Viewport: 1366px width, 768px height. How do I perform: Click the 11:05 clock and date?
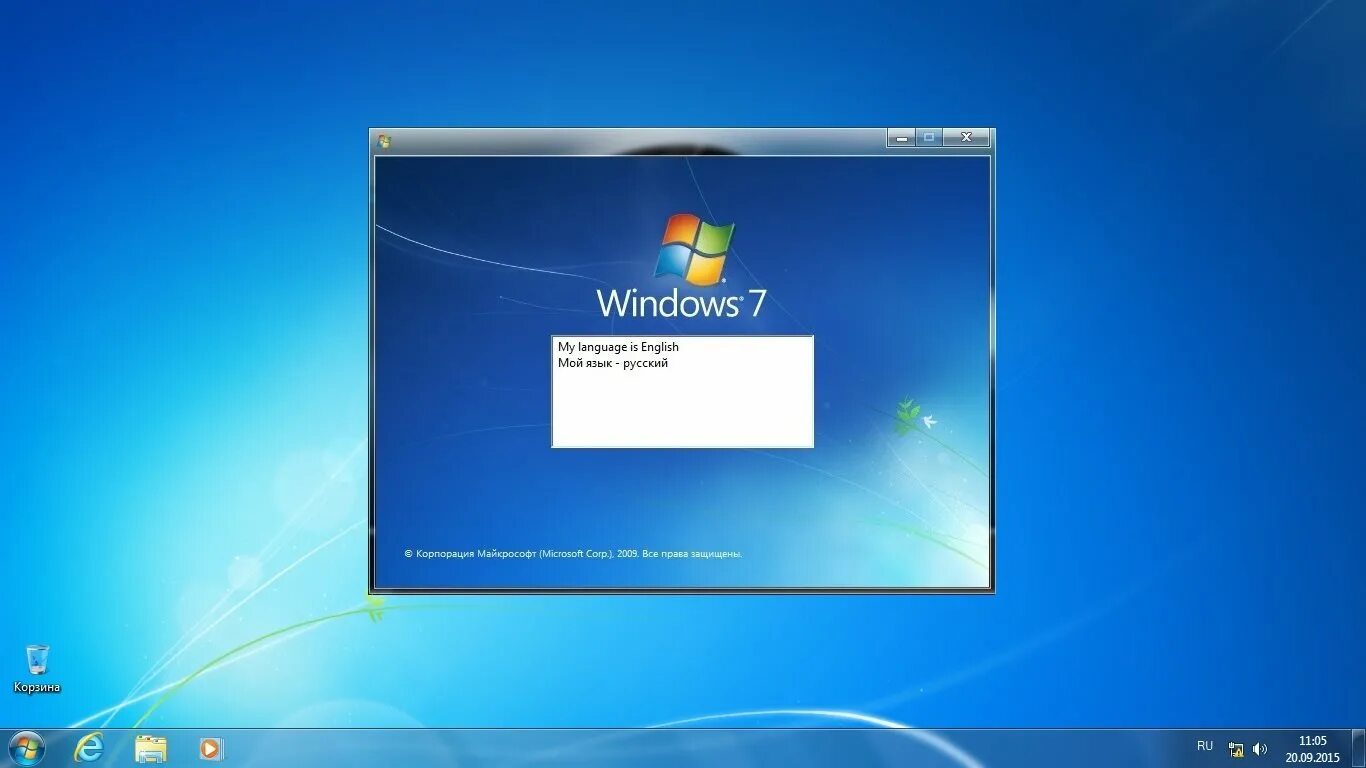(1312, 749)
